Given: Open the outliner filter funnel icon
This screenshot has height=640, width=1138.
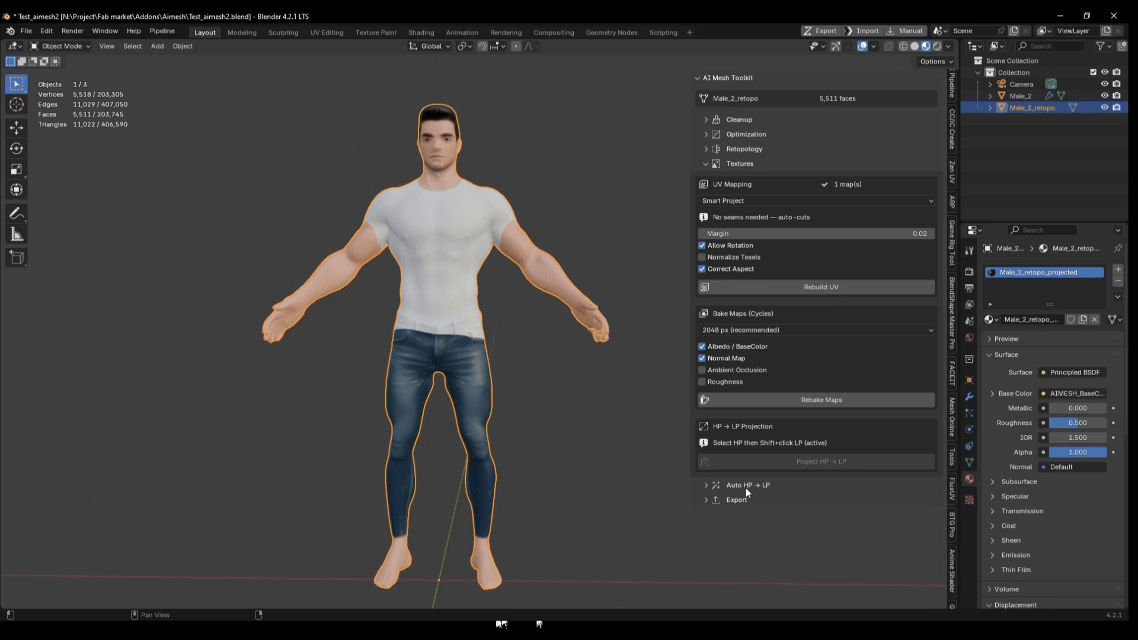Looking at the screenshot, I should pyautogui.click(x=1100, y=46).
